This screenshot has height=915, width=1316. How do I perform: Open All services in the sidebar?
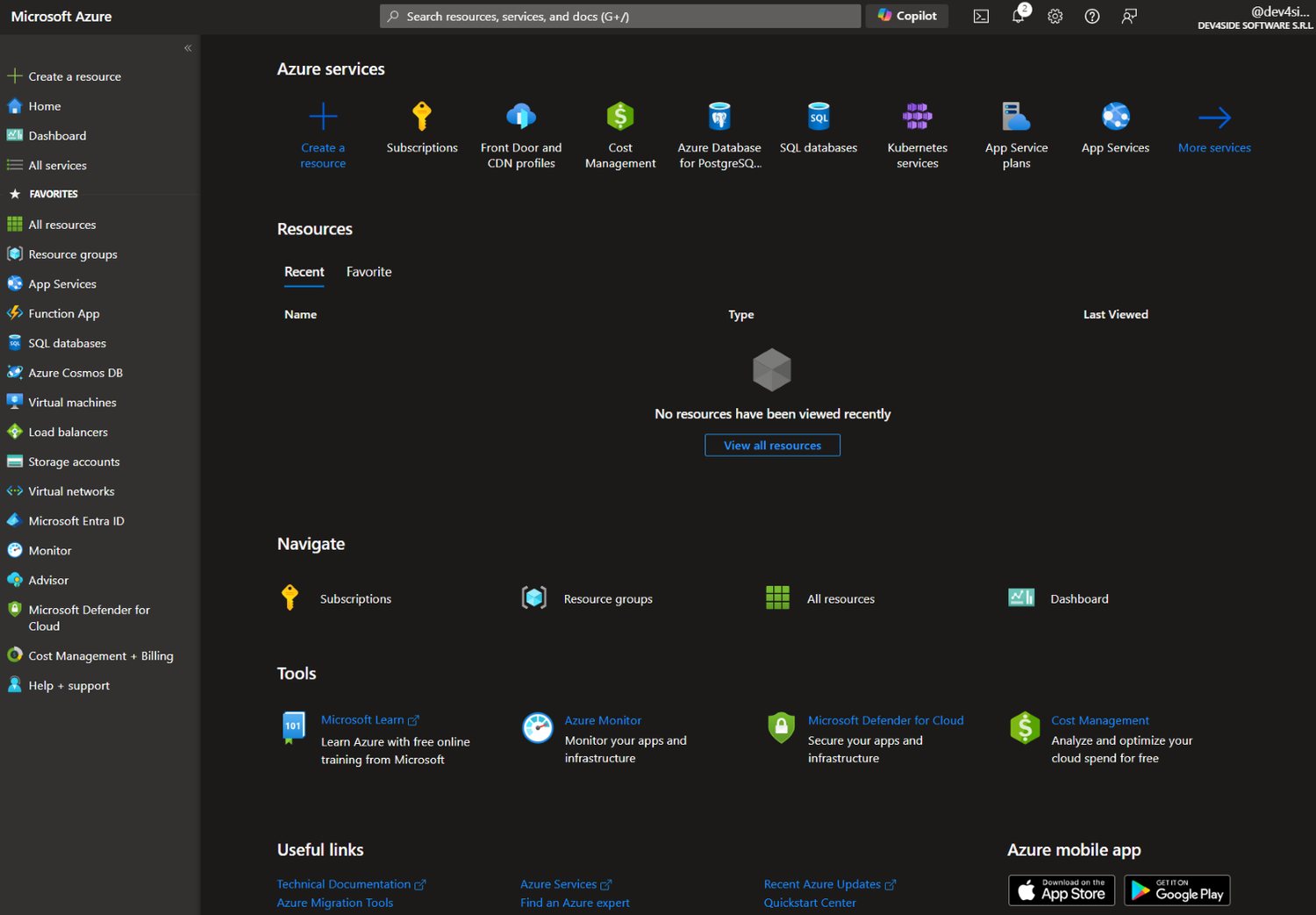(57, 165)
